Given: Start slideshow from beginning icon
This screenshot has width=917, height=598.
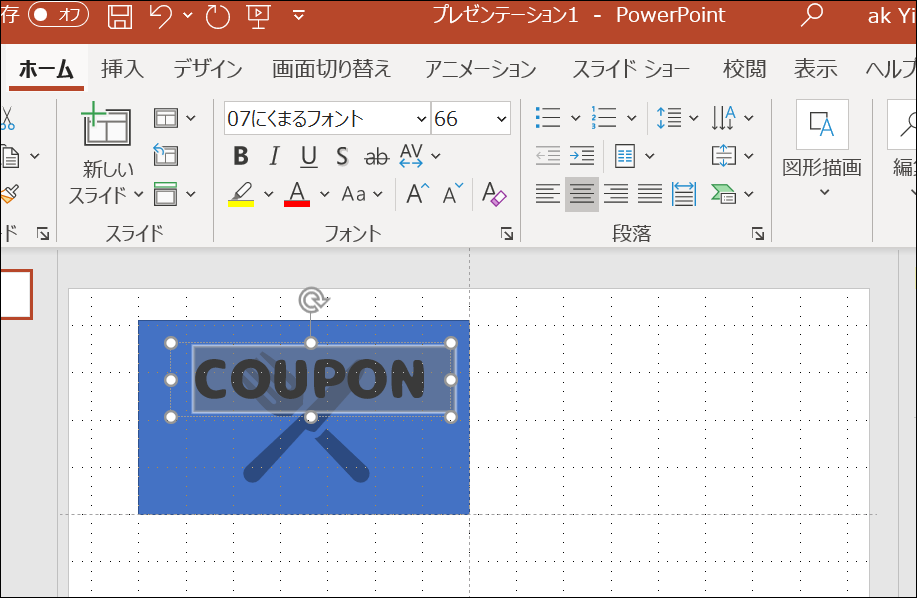Looking at the screenshot, I should pos(258,15).
